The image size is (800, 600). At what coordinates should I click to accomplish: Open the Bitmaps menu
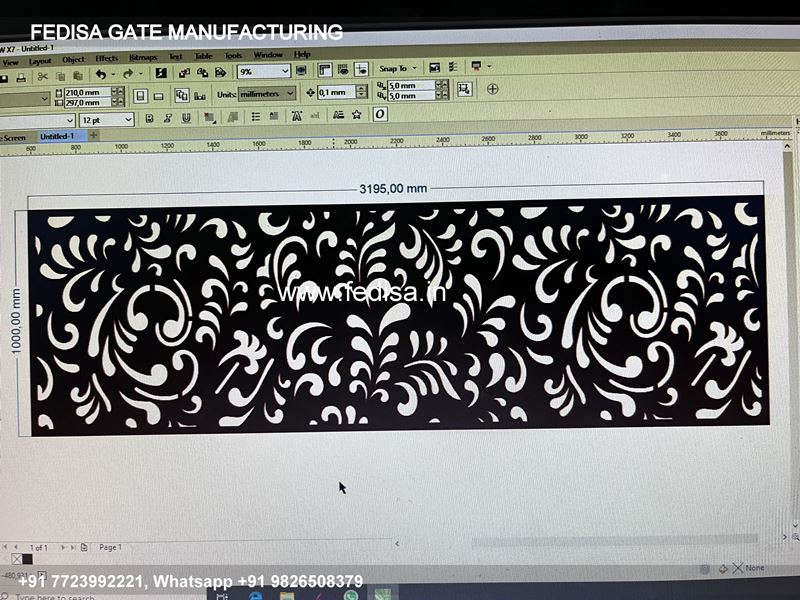[x=141, y=57]
